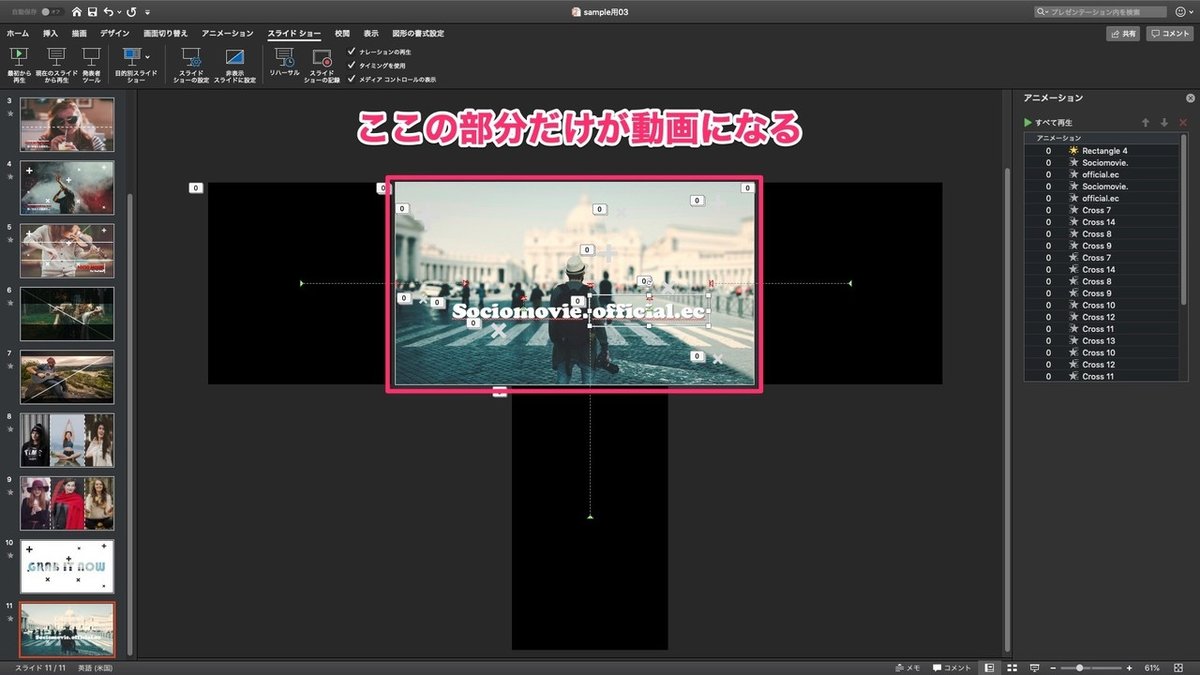
Task: Click the Share (共有) button
Action: [x=1123, y=33]
